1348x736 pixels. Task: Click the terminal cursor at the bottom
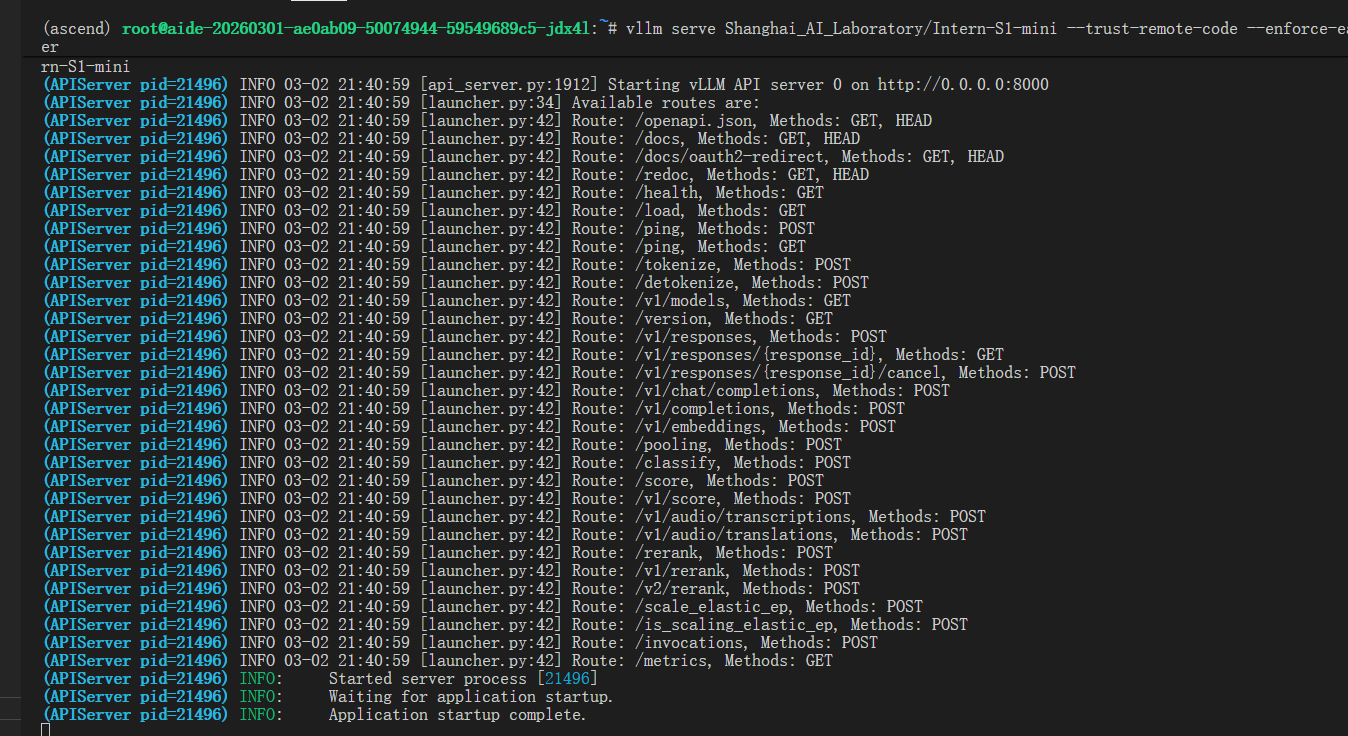coord(45,729)
